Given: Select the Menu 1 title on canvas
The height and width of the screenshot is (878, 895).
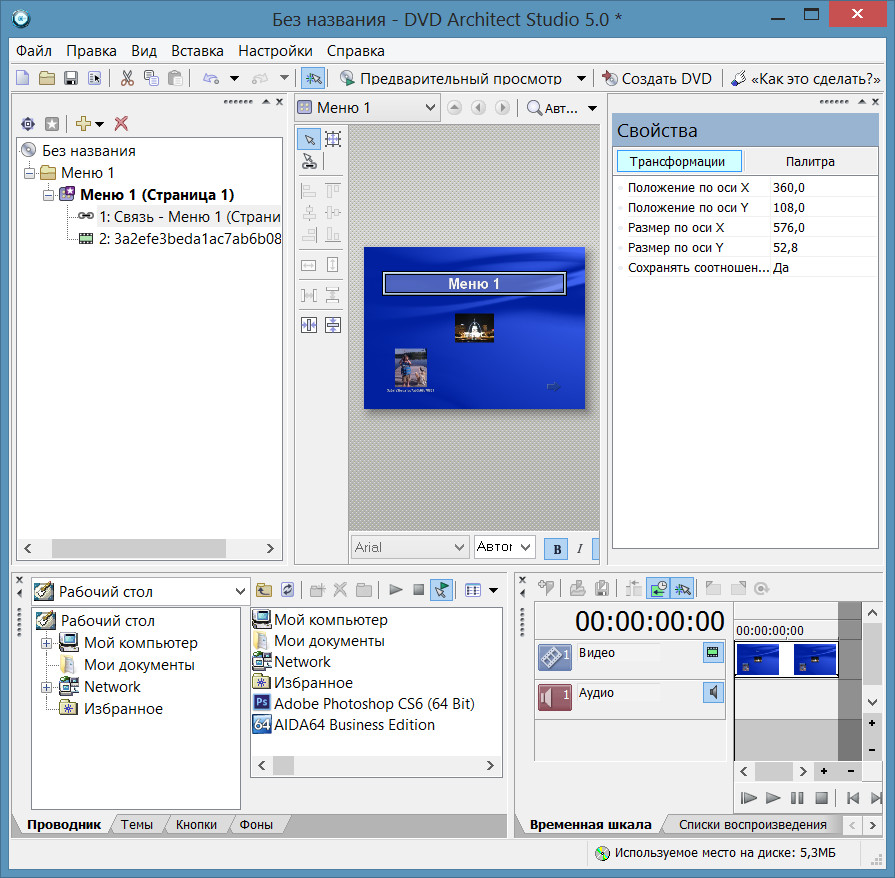Looking at the screenshot, I should [474, 284].
